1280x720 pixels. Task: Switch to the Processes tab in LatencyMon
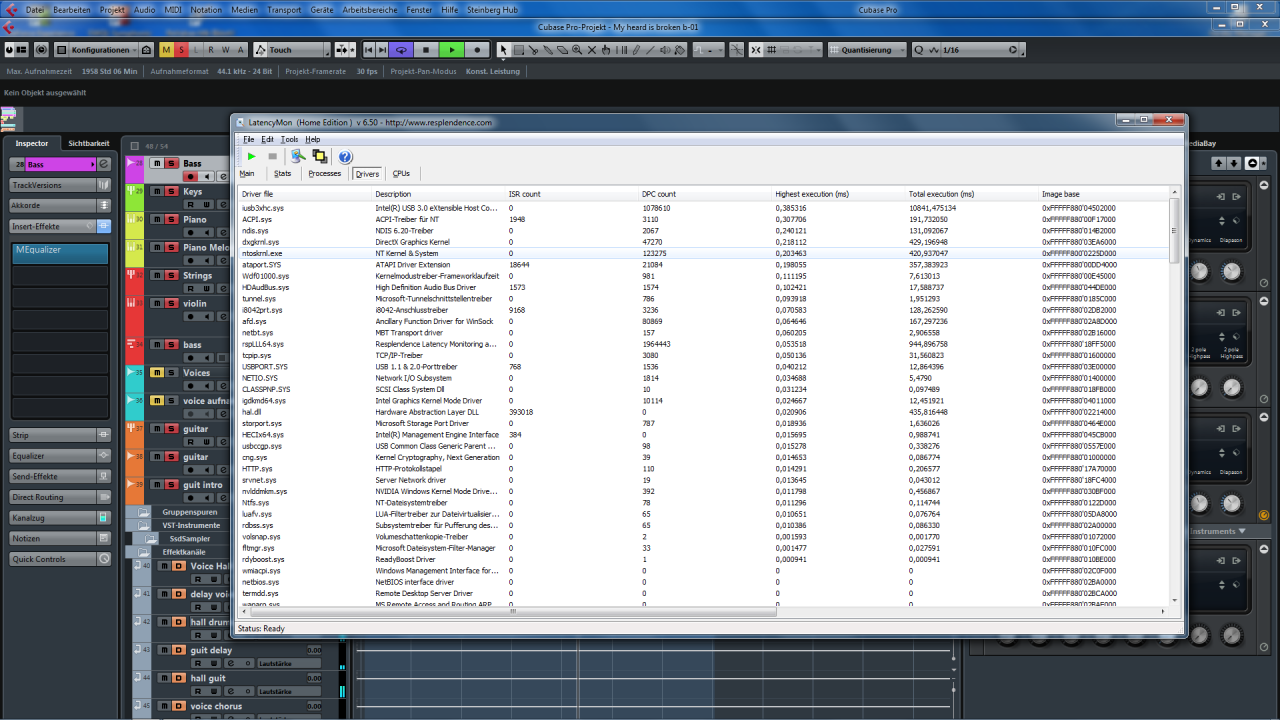pos(324,174)
